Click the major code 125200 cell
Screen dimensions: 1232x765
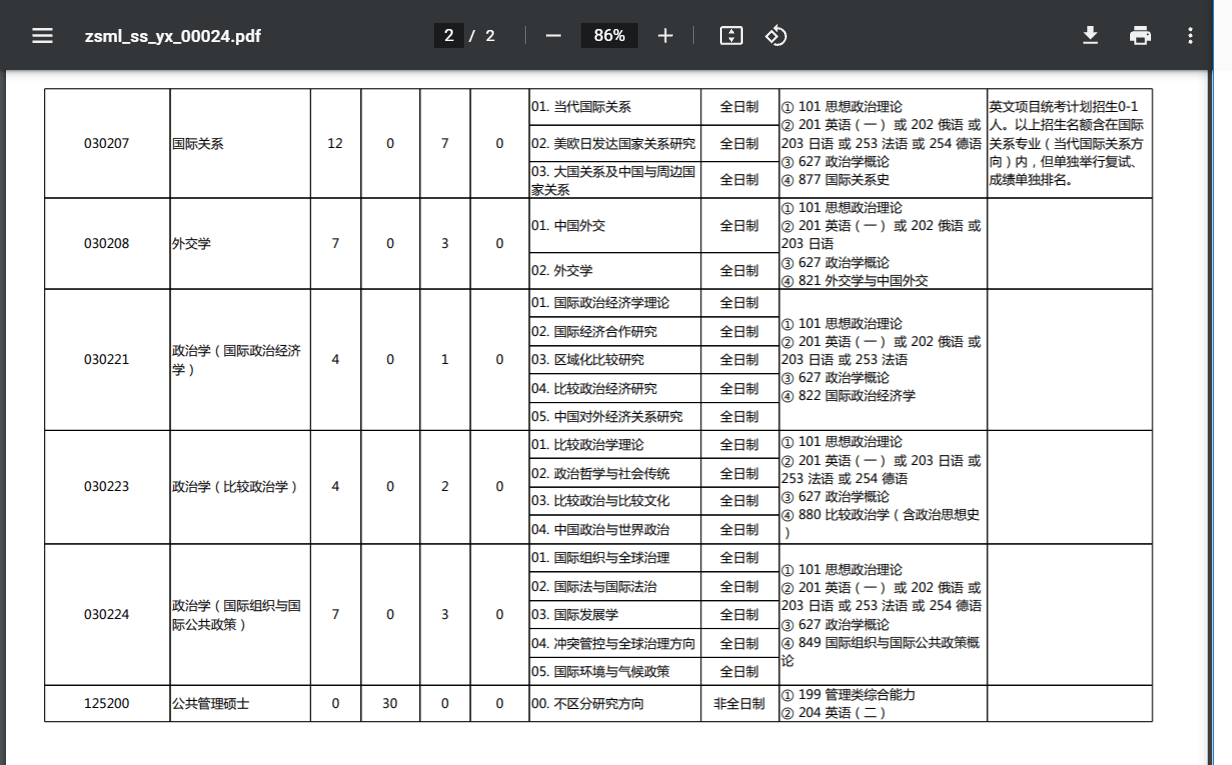coord(106,704)
